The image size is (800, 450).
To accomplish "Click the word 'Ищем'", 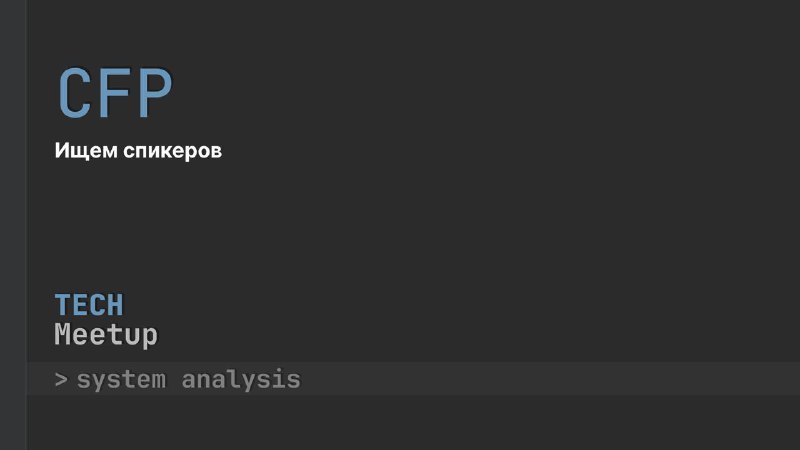I will coord(86,151).
